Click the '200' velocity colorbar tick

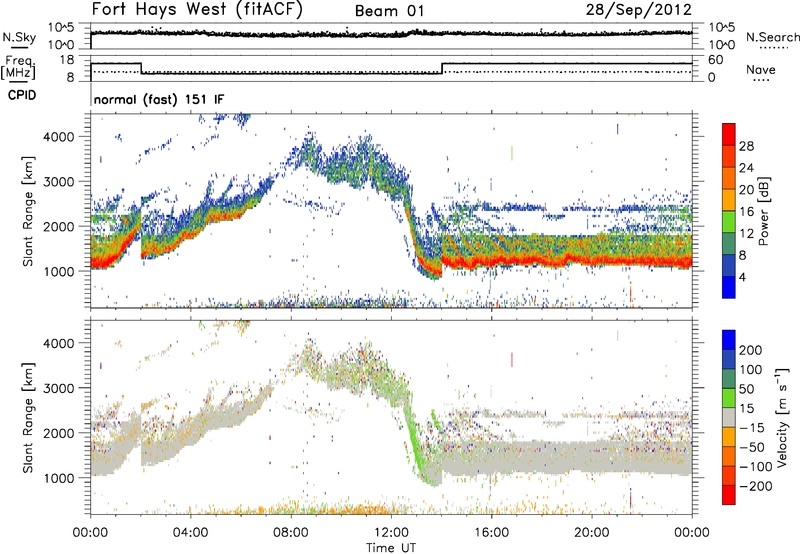pos(751,350)
